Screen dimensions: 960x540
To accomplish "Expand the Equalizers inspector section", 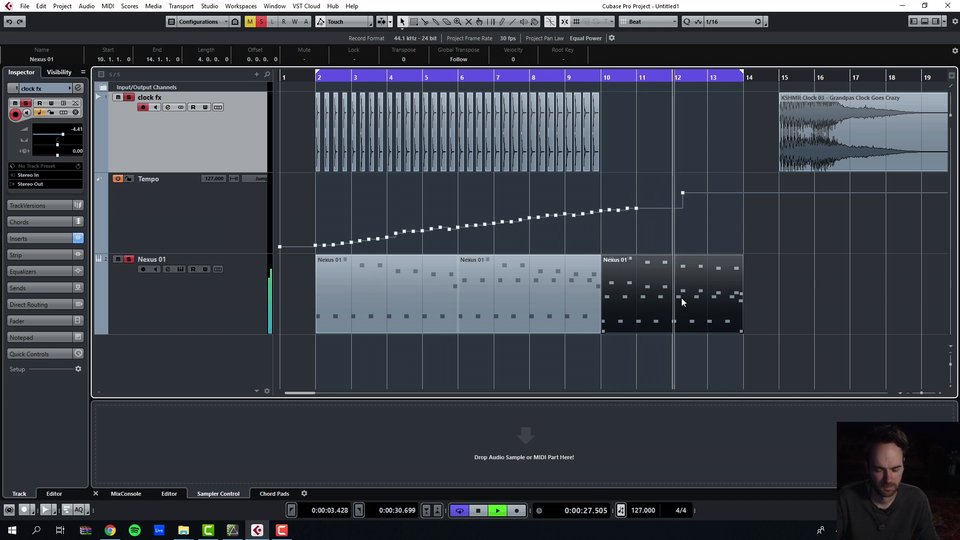I will tap(45, 271).
